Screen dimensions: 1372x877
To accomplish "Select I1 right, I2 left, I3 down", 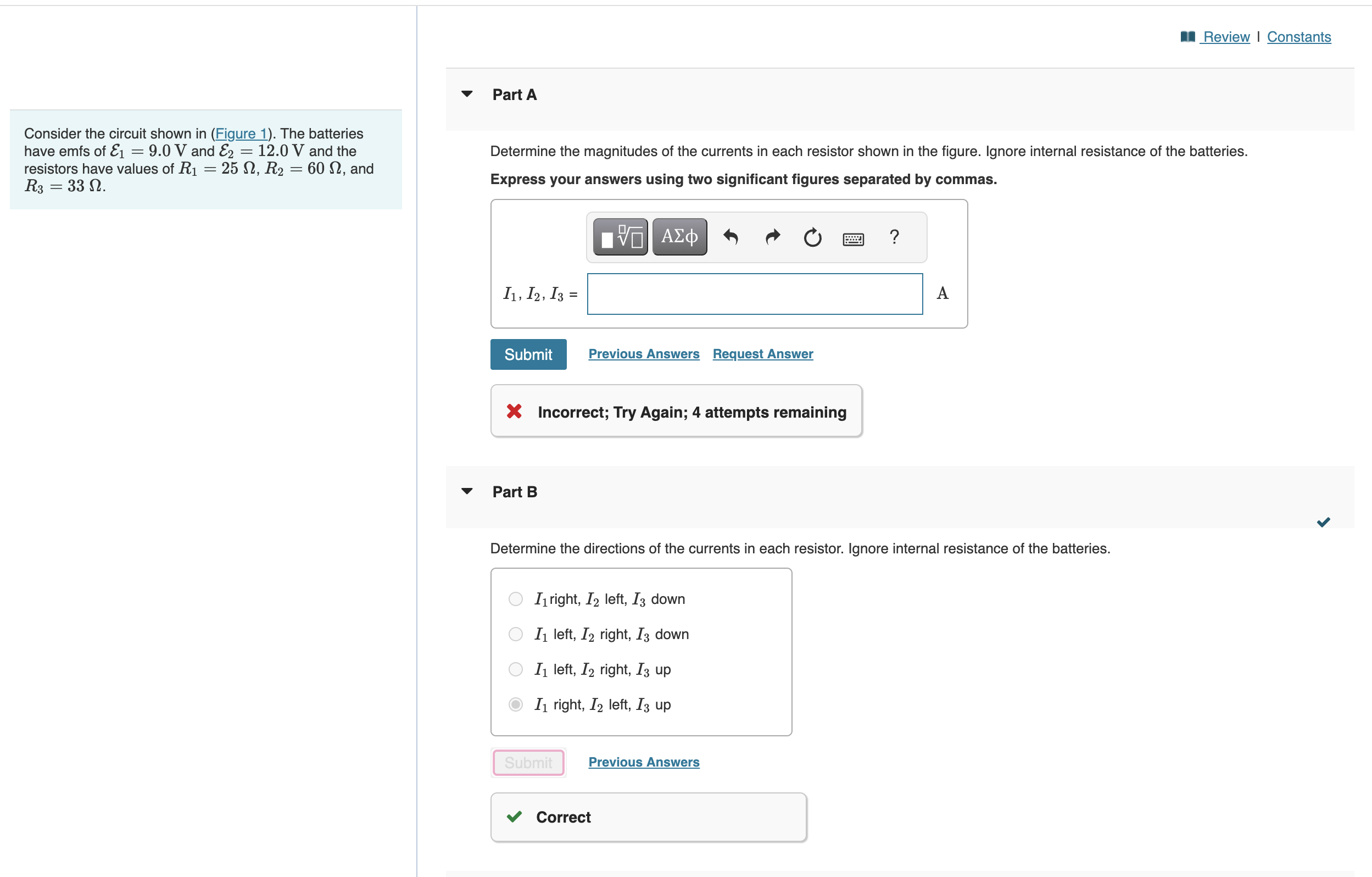I will coord(515,599).
